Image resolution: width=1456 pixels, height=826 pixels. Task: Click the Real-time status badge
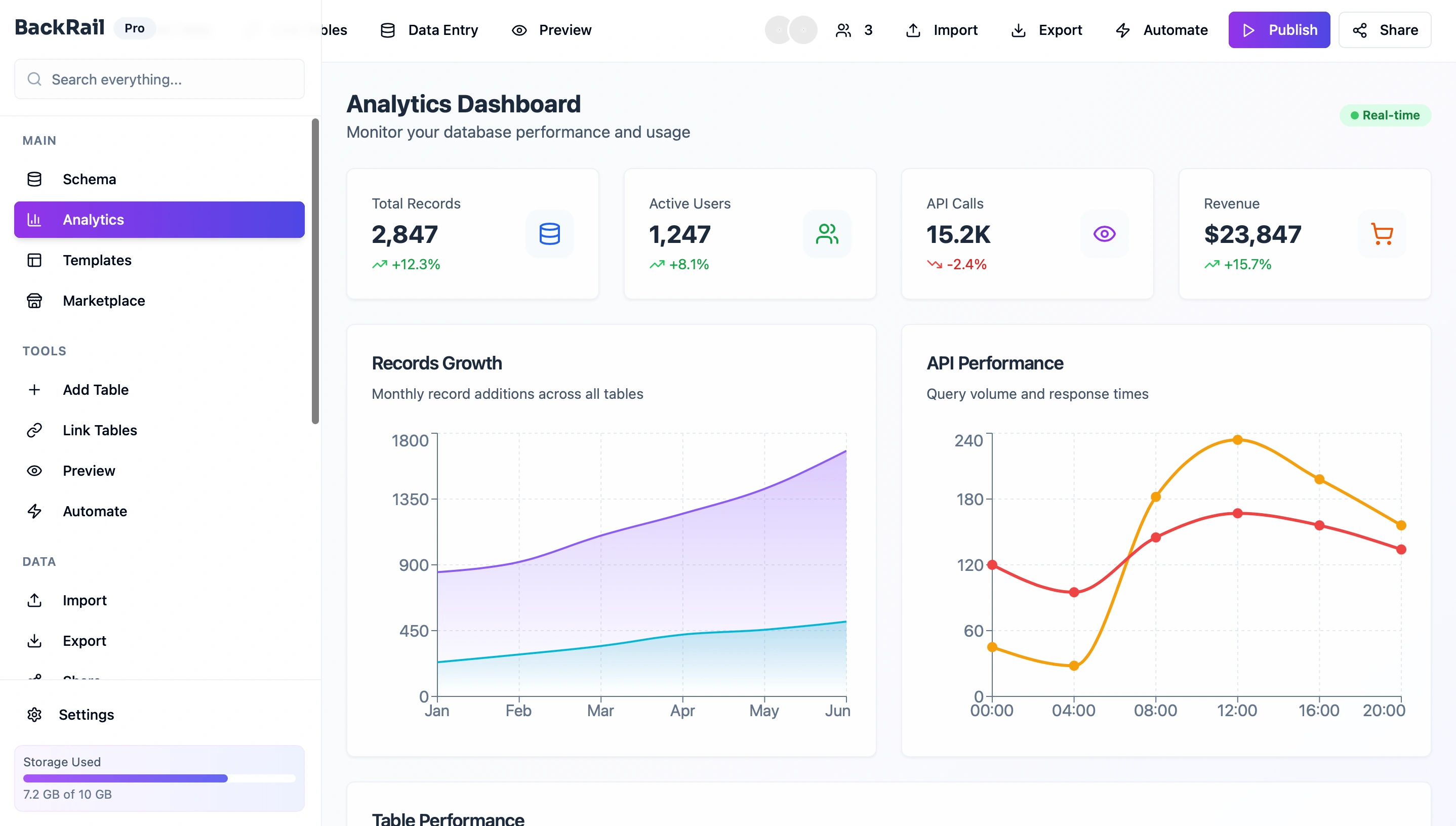pos(1385,115)
